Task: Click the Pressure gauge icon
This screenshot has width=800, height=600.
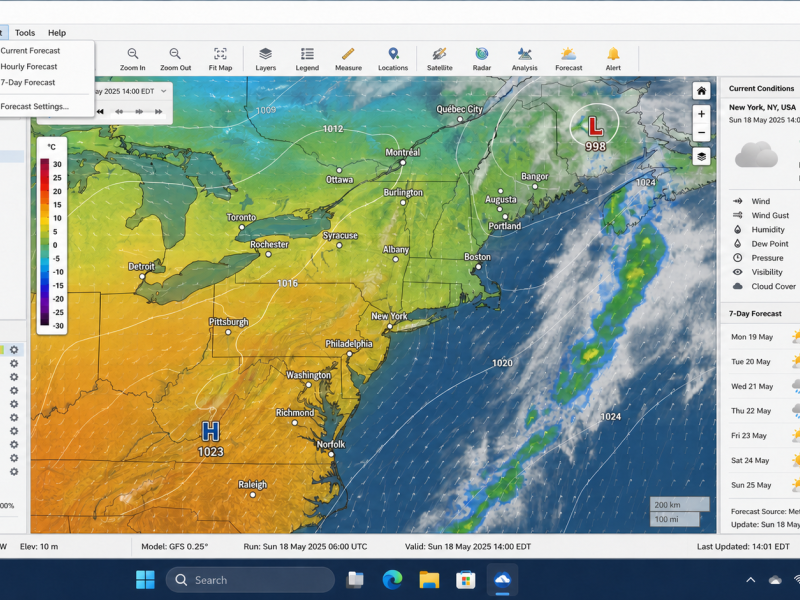Action: coord(737,258)
